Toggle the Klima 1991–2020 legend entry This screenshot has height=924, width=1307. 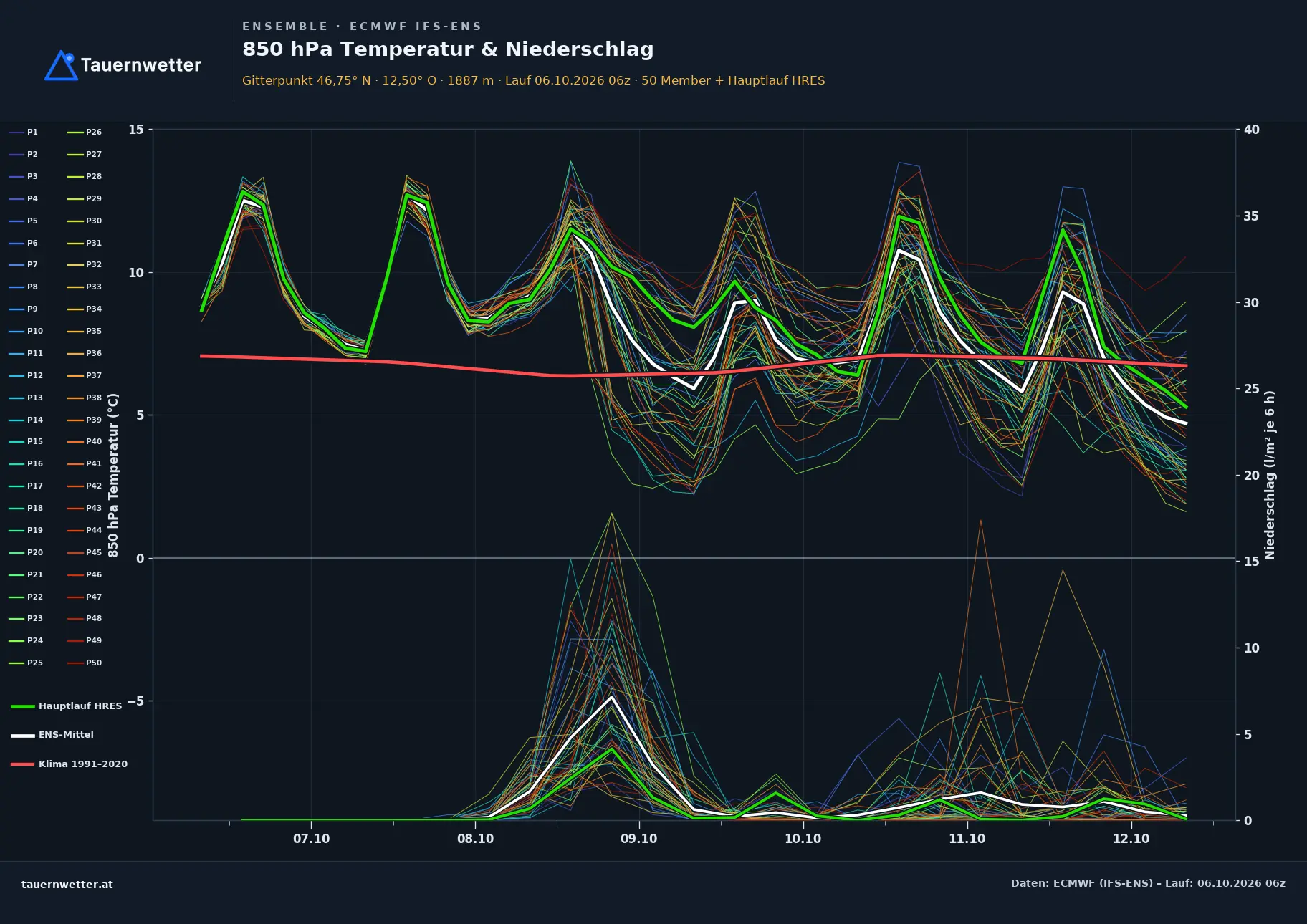tap(69, 764)
